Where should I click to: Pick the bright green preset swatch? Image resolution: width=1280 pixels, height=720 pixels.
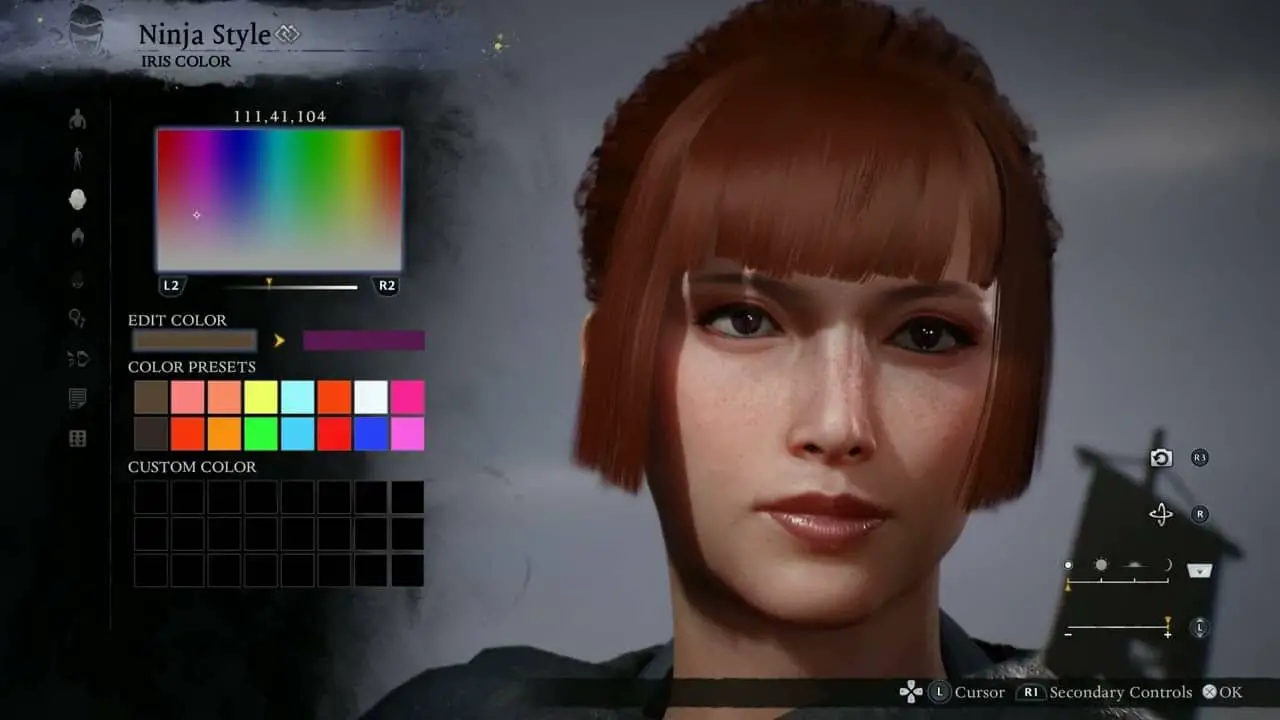(x=261, y=434)
